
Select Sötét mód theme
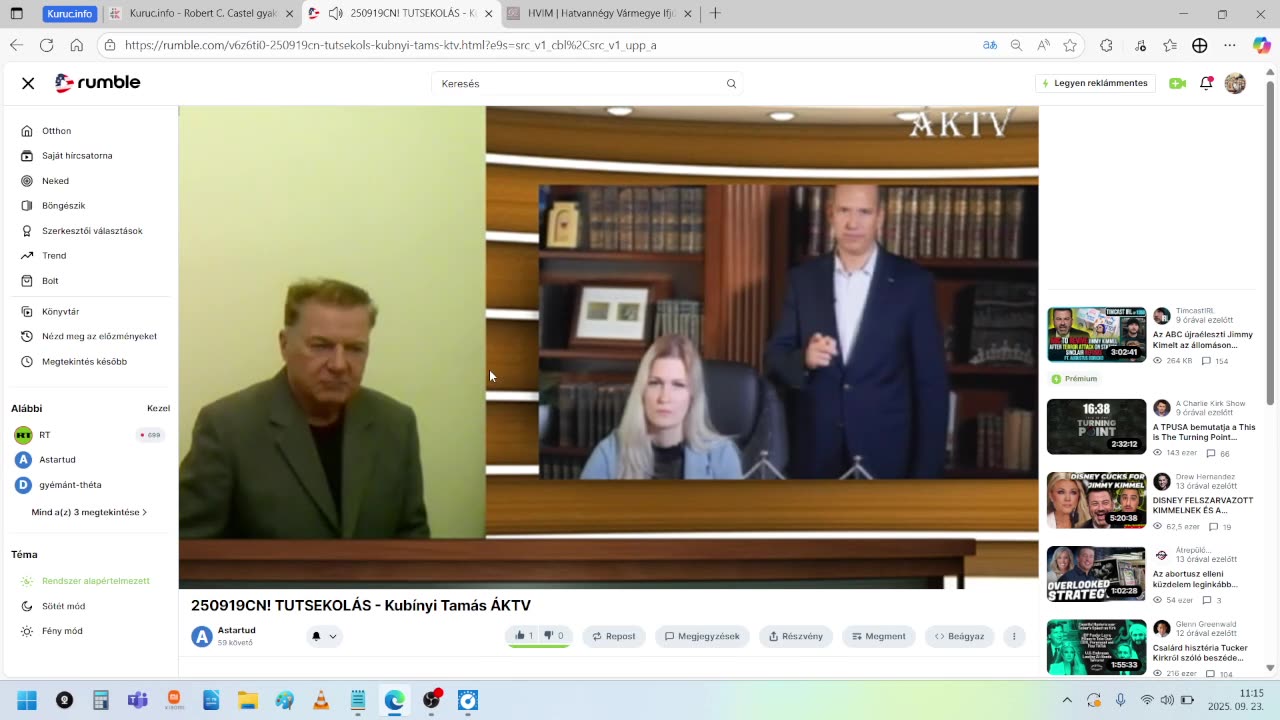coord(63,606)
